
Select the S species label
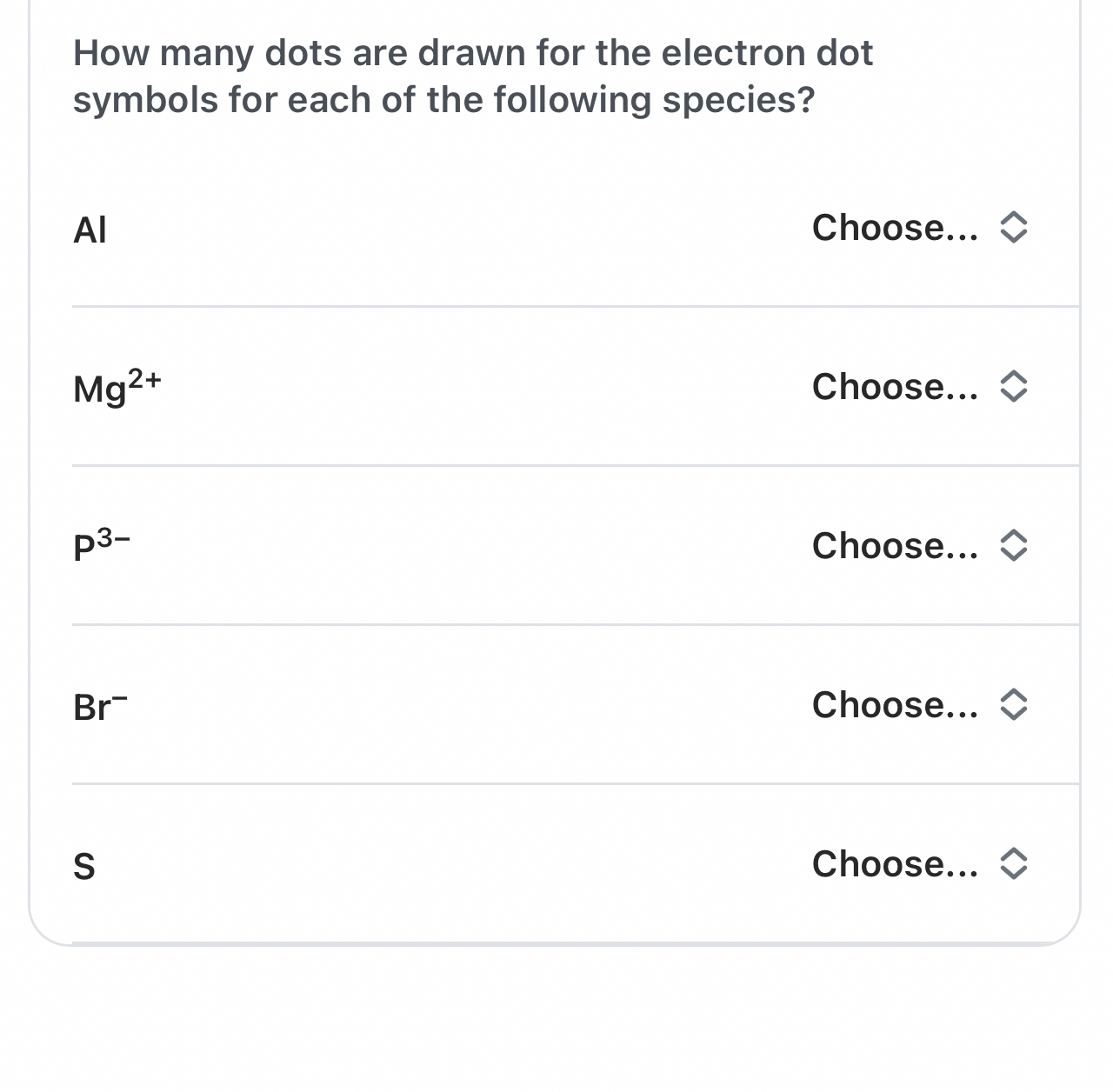pos(84,866)
